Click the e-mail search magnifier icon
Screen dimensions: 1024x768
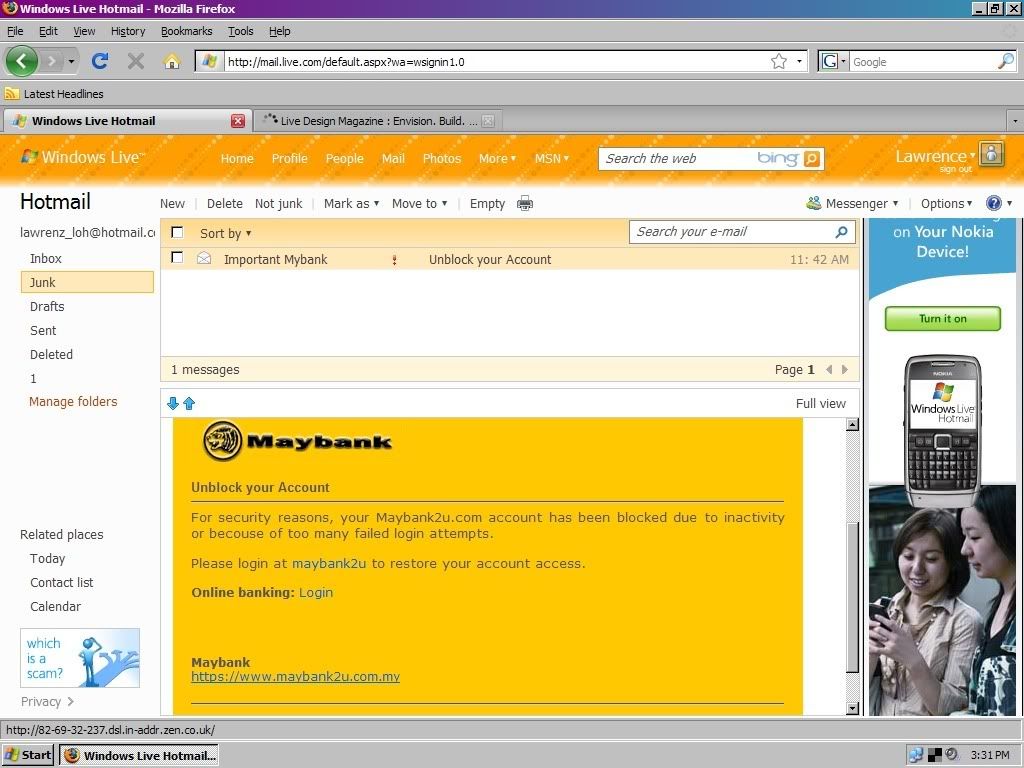pos(841,232)
